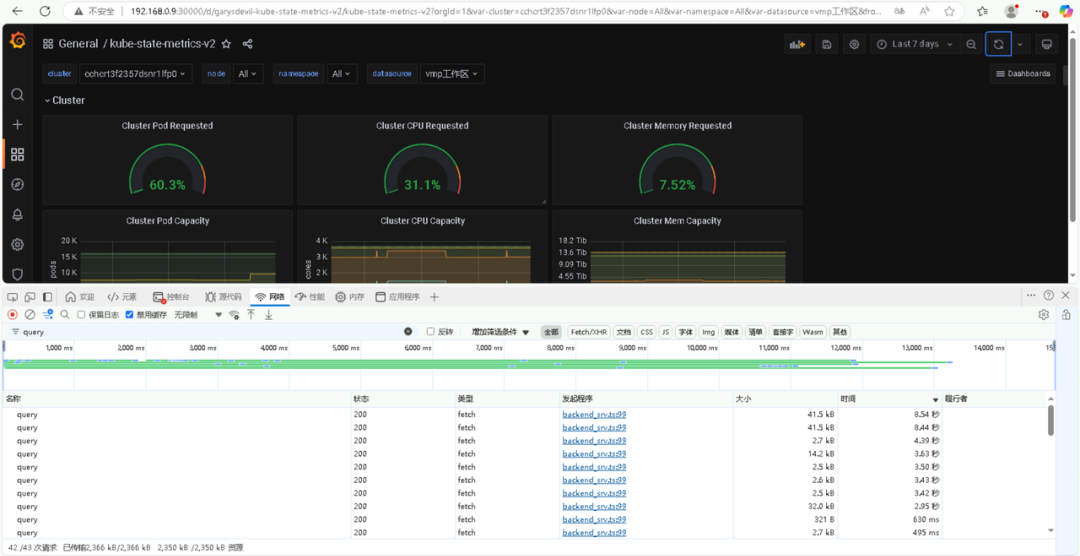
Task: Sort requests by 时间 column header
Action: pyautogui.click(x=889, y=399)
